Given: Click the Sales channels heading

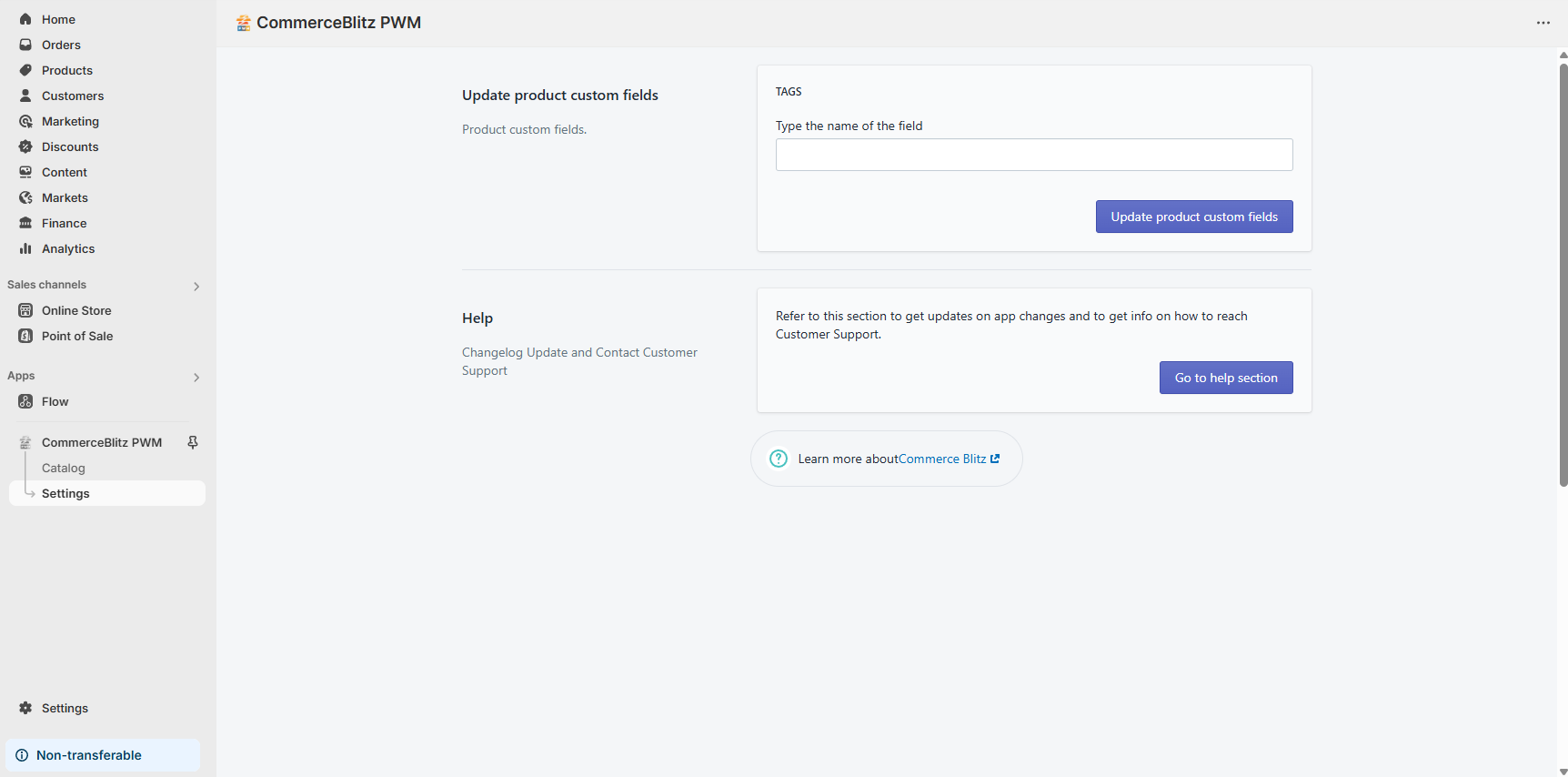Looking at the screenshot, I should [x=46, y=285].
